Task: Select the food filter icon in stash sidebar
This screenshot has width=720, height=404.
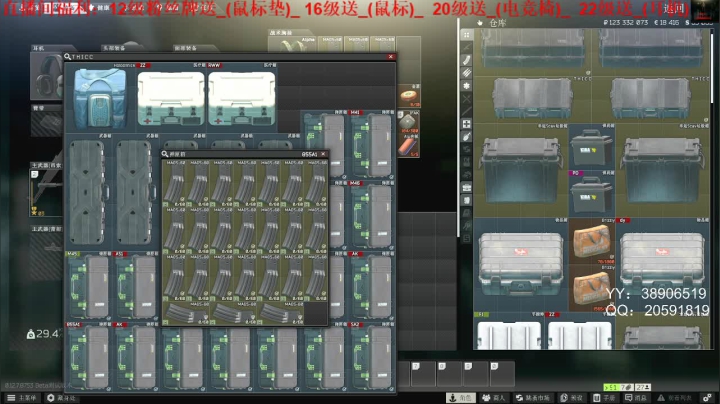Action: [x=467, y=137]
